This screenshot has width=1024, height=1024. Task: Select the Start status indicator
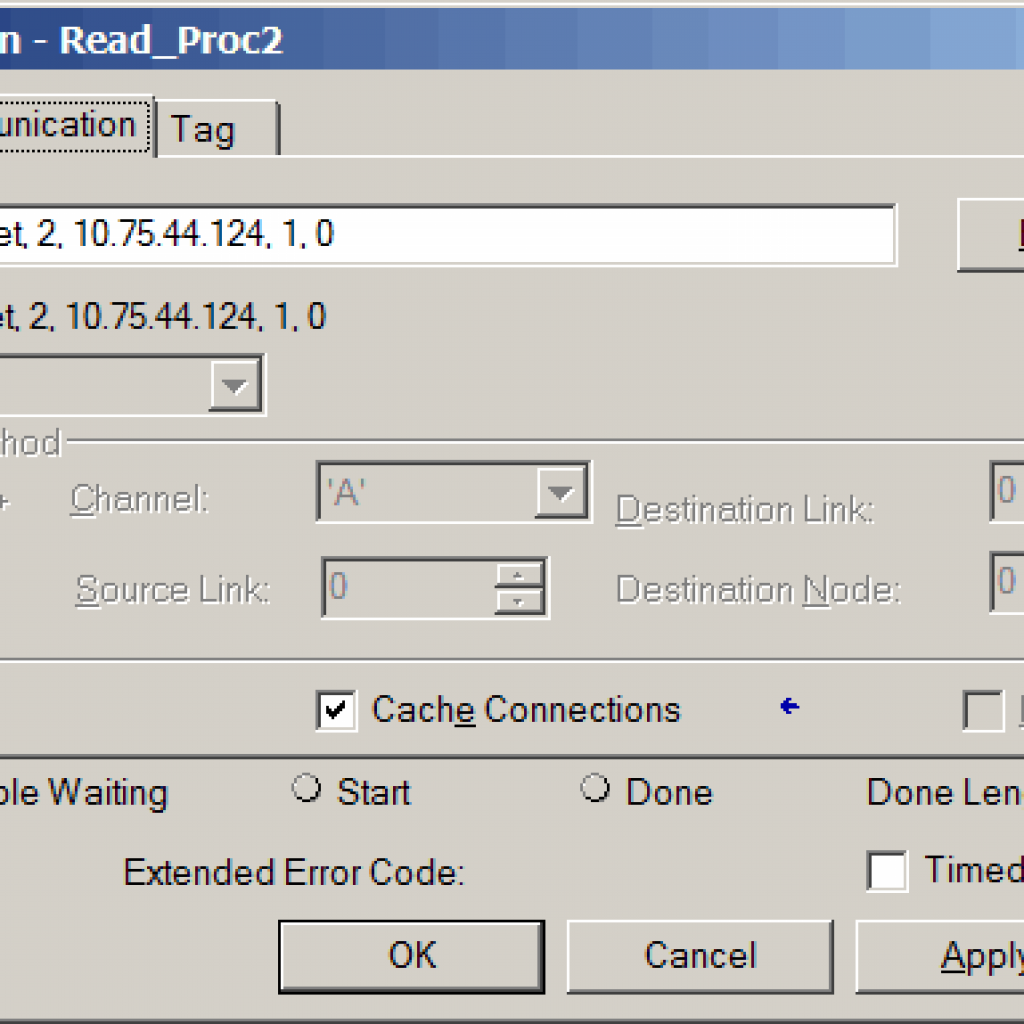pyautogui.click(x=306, y=788)
